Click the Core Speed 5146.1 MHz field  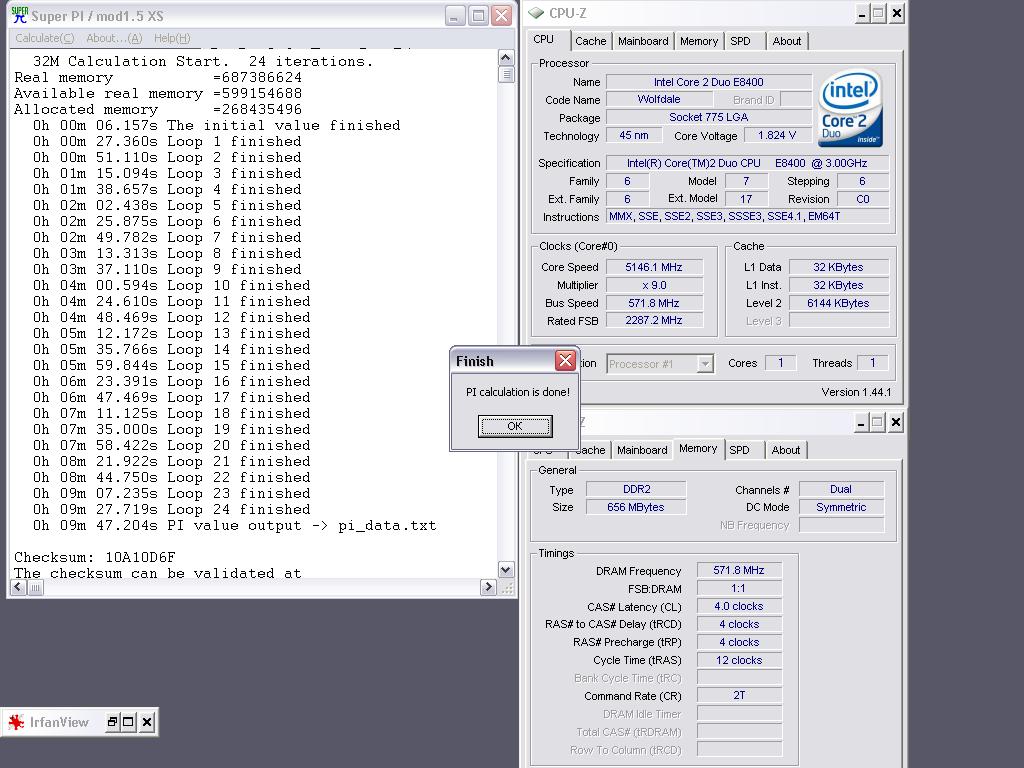coord(654,267)
